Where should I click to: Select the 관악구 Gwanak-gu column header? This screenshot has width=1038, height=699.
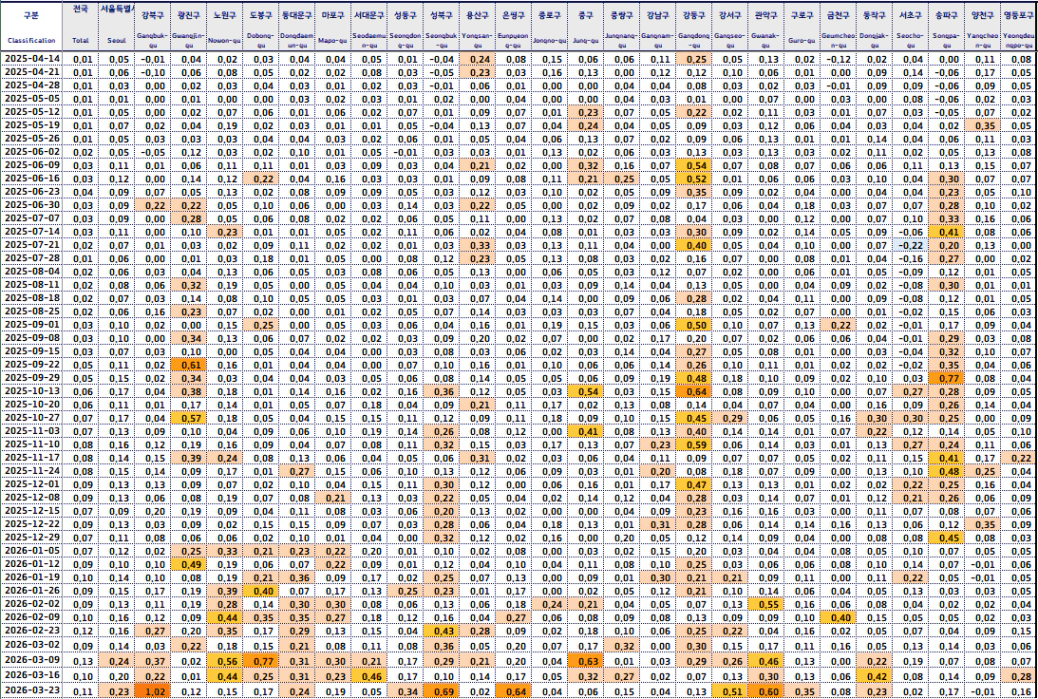pos(765,26)
